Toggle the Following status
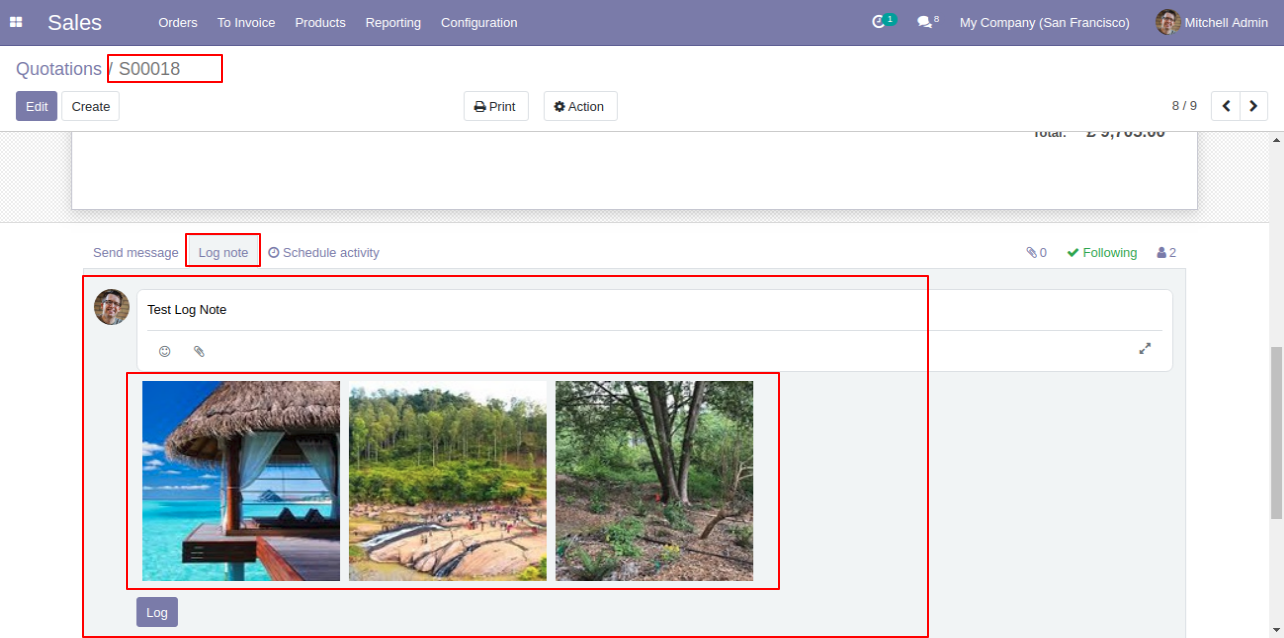 click(1102, 253)
